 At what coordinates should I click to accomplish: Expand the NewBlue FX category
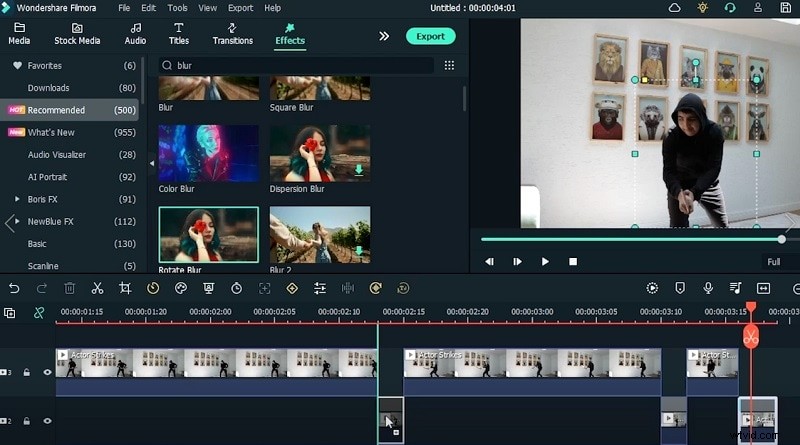[x=17, y=221]
